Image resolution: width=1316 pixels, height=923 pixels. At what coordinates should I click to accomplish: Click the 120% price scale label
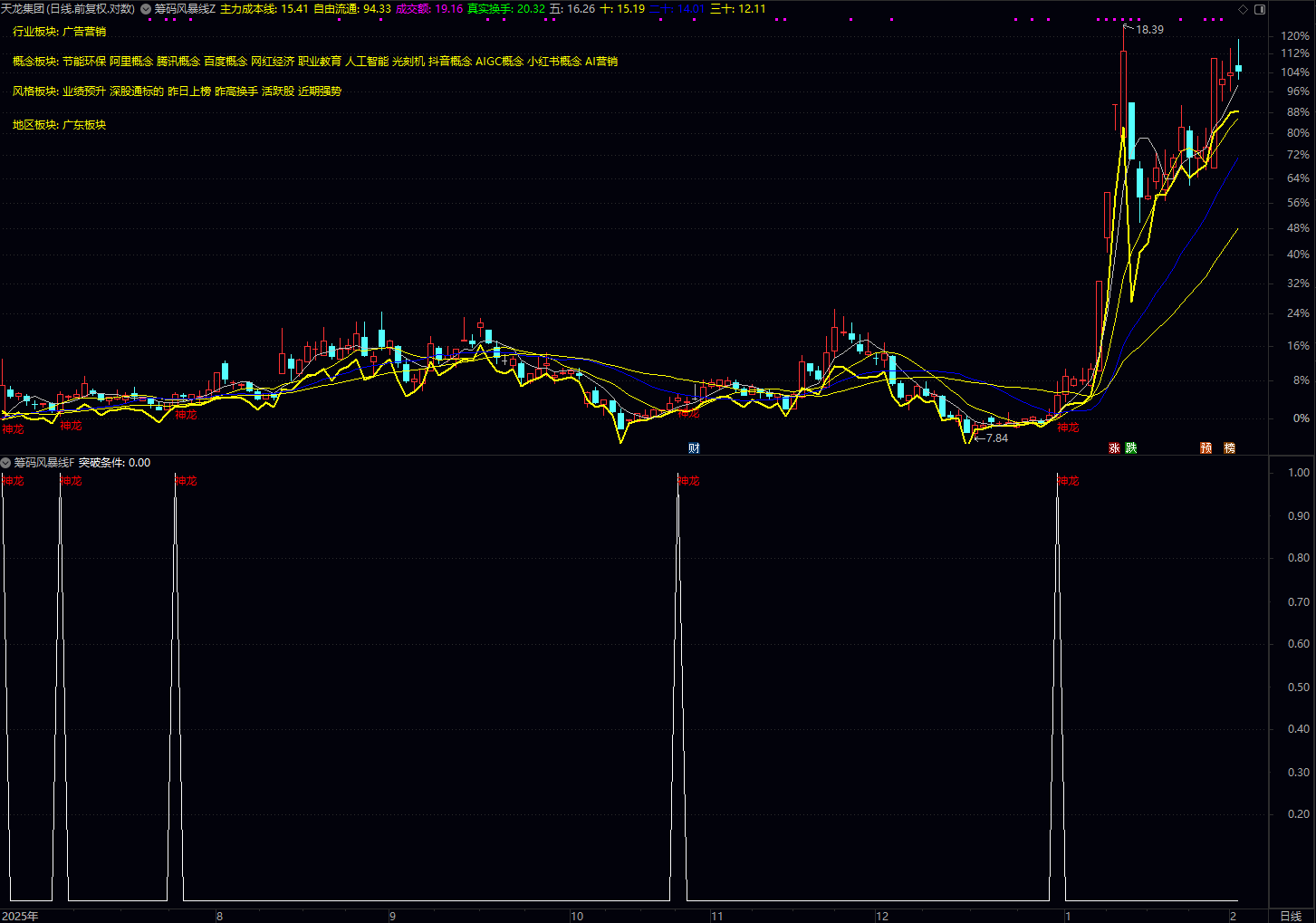1295,36
